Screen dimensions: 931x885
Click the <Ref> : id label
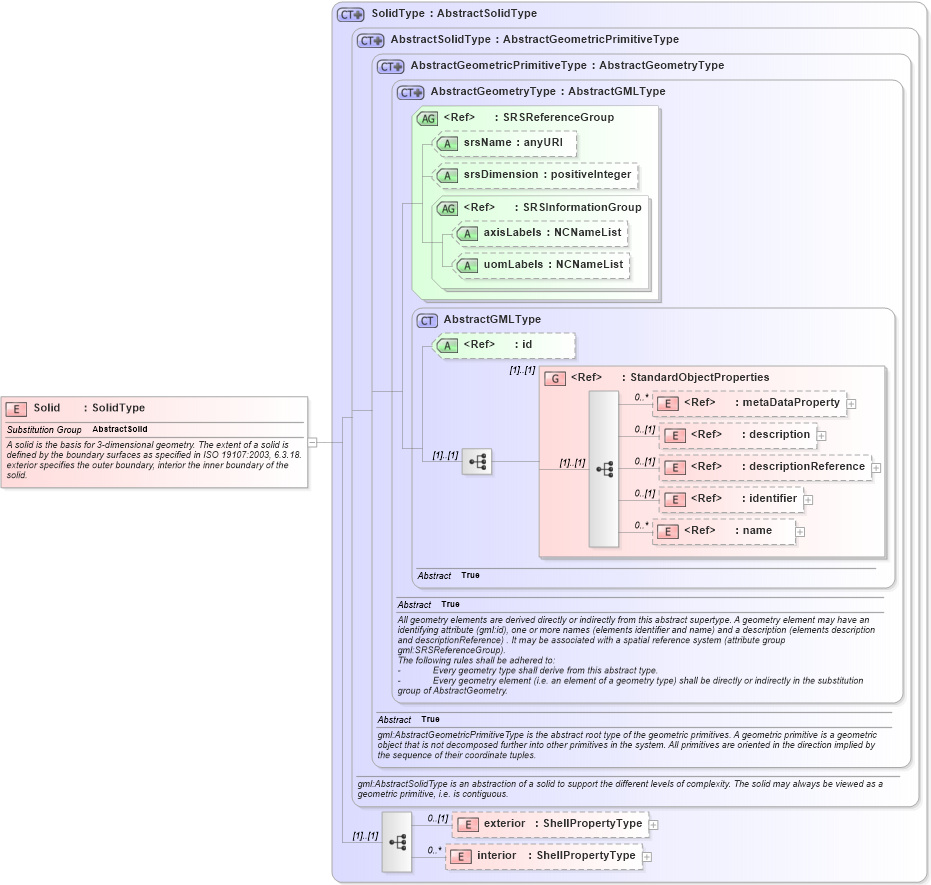coord(498,345)
